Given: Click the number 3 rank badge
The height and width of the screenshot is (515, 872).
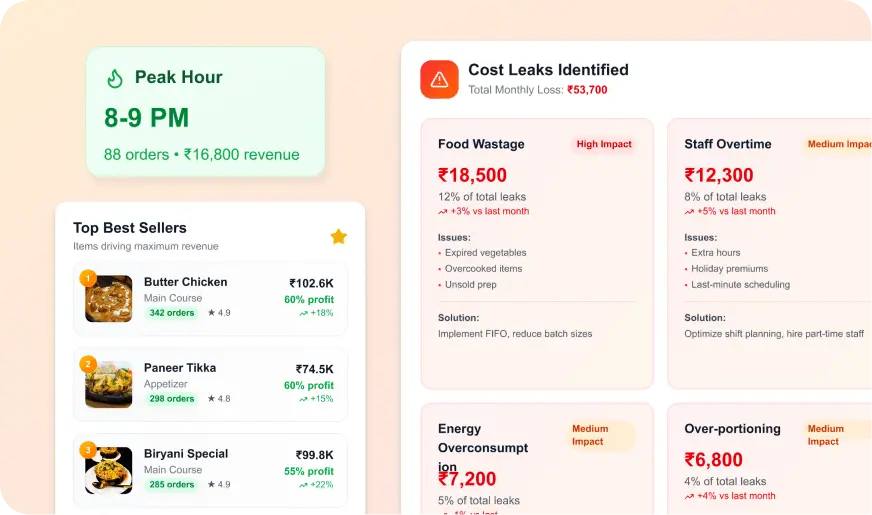Looking at the screenshot, I should 87,450.
